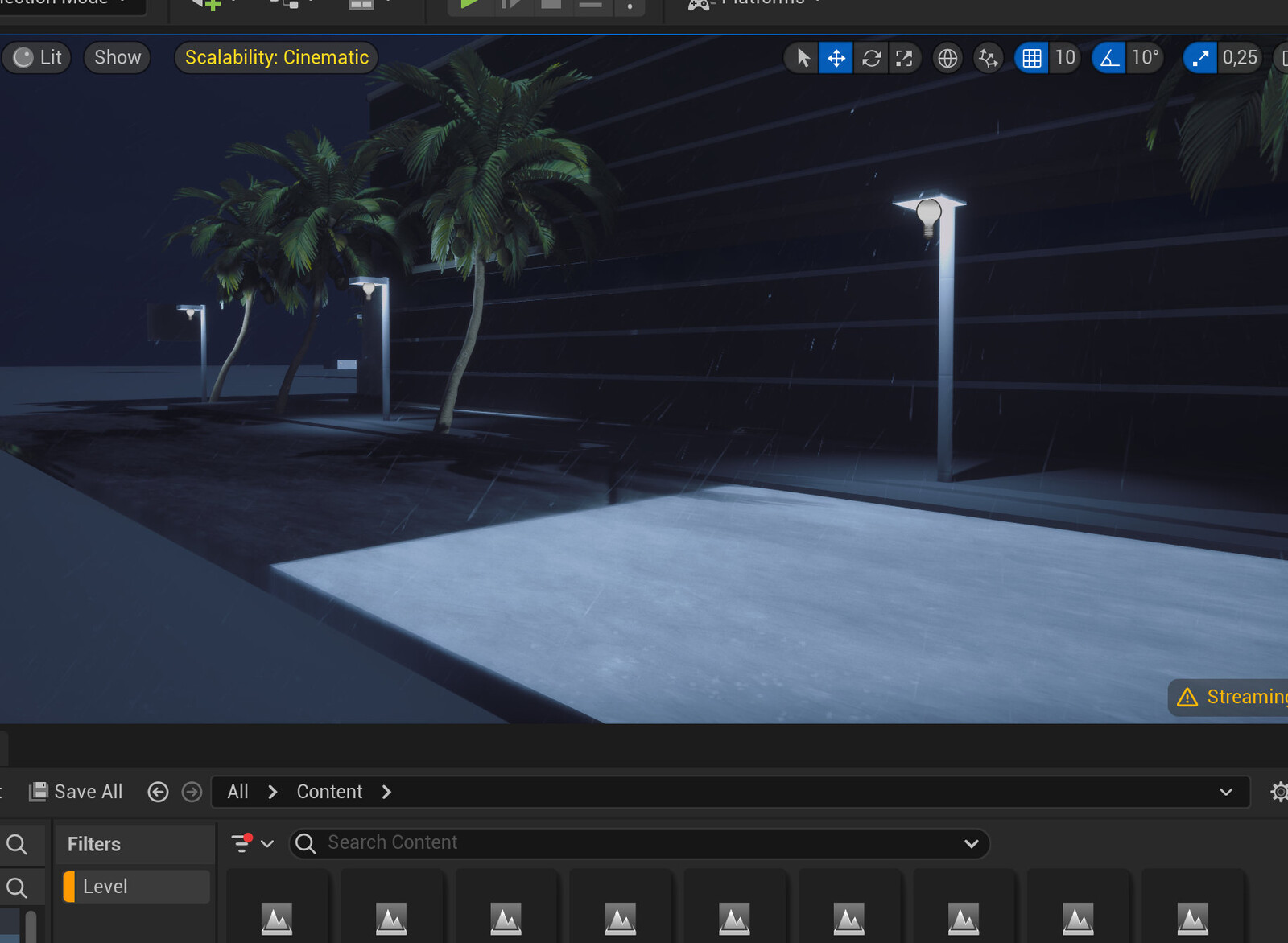Expand the chevron after Content in path
This screenshot has height=943, width=1288.
[x=386, y=792]
